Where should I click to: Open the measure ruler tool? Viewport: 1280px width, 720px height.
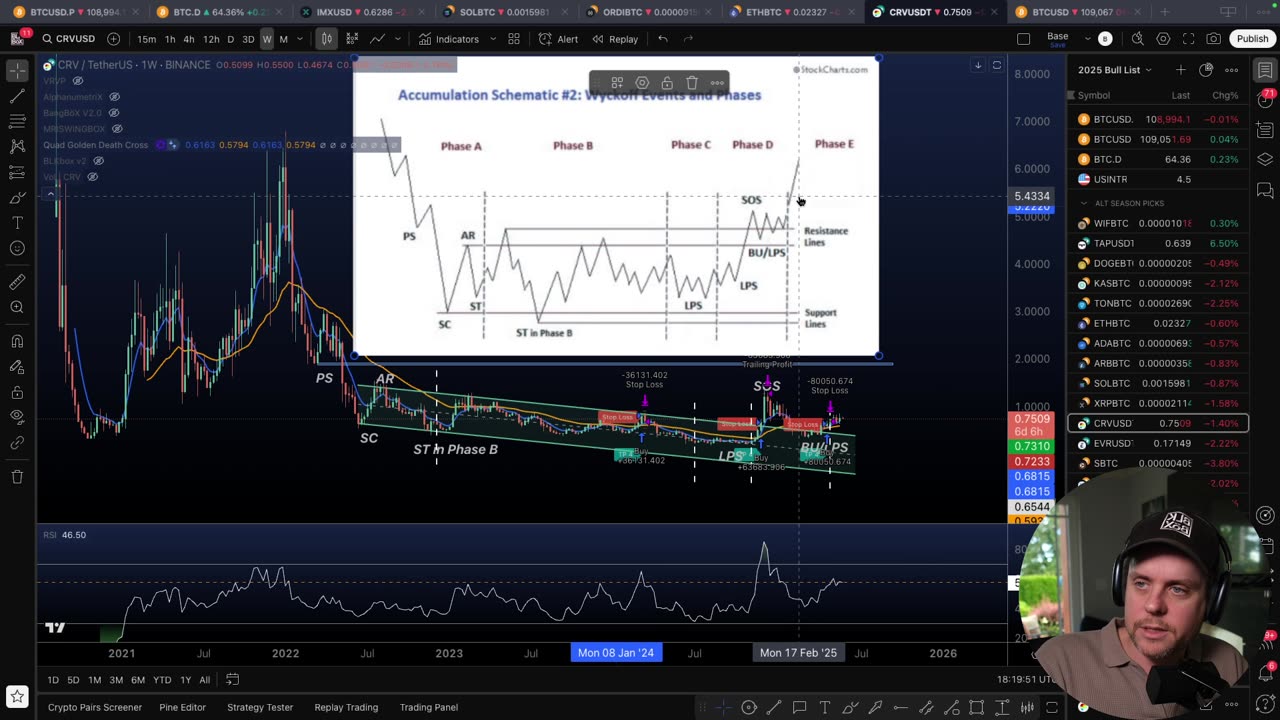(x=17, y=283)
